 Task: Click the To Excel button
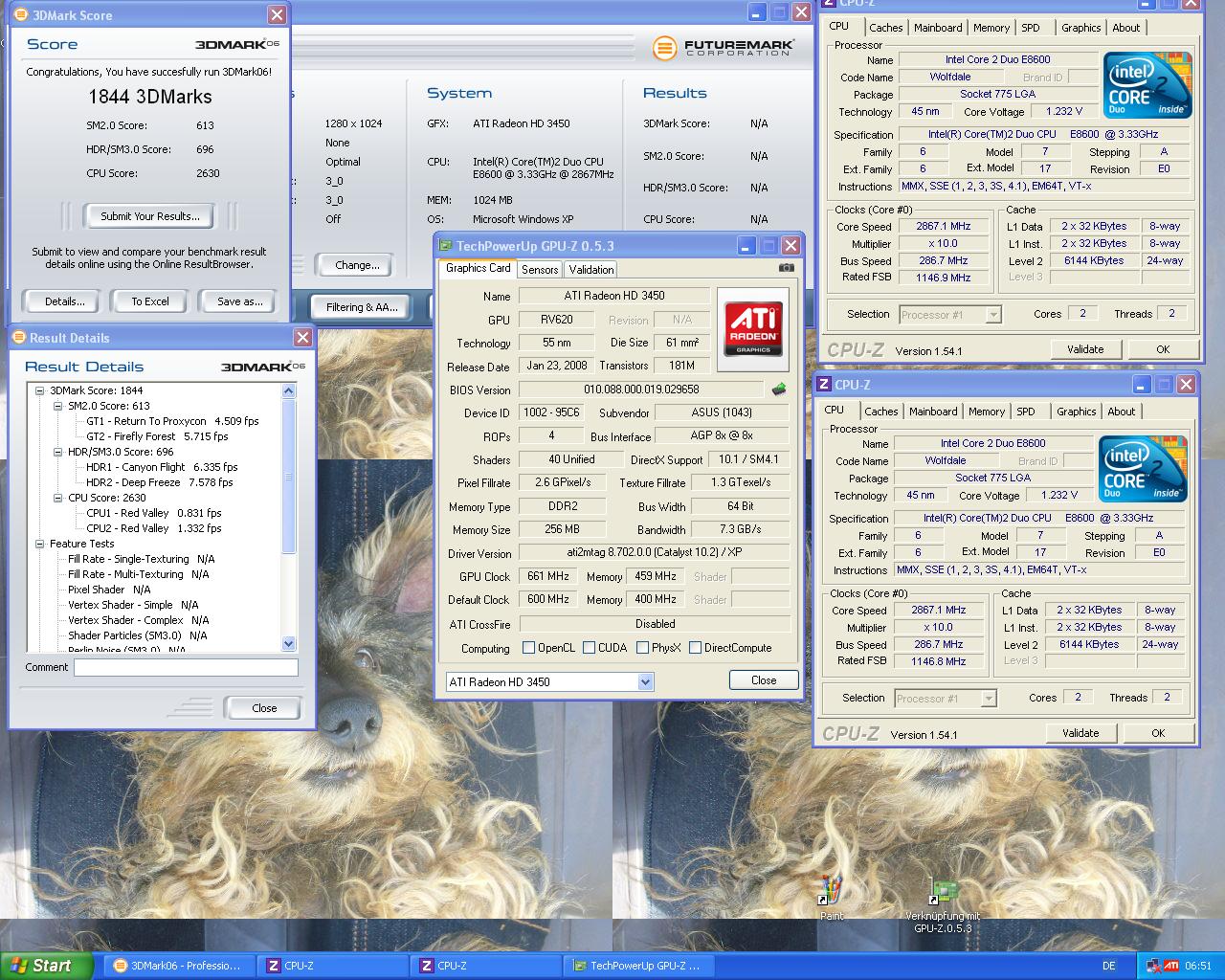click(150, 301)
